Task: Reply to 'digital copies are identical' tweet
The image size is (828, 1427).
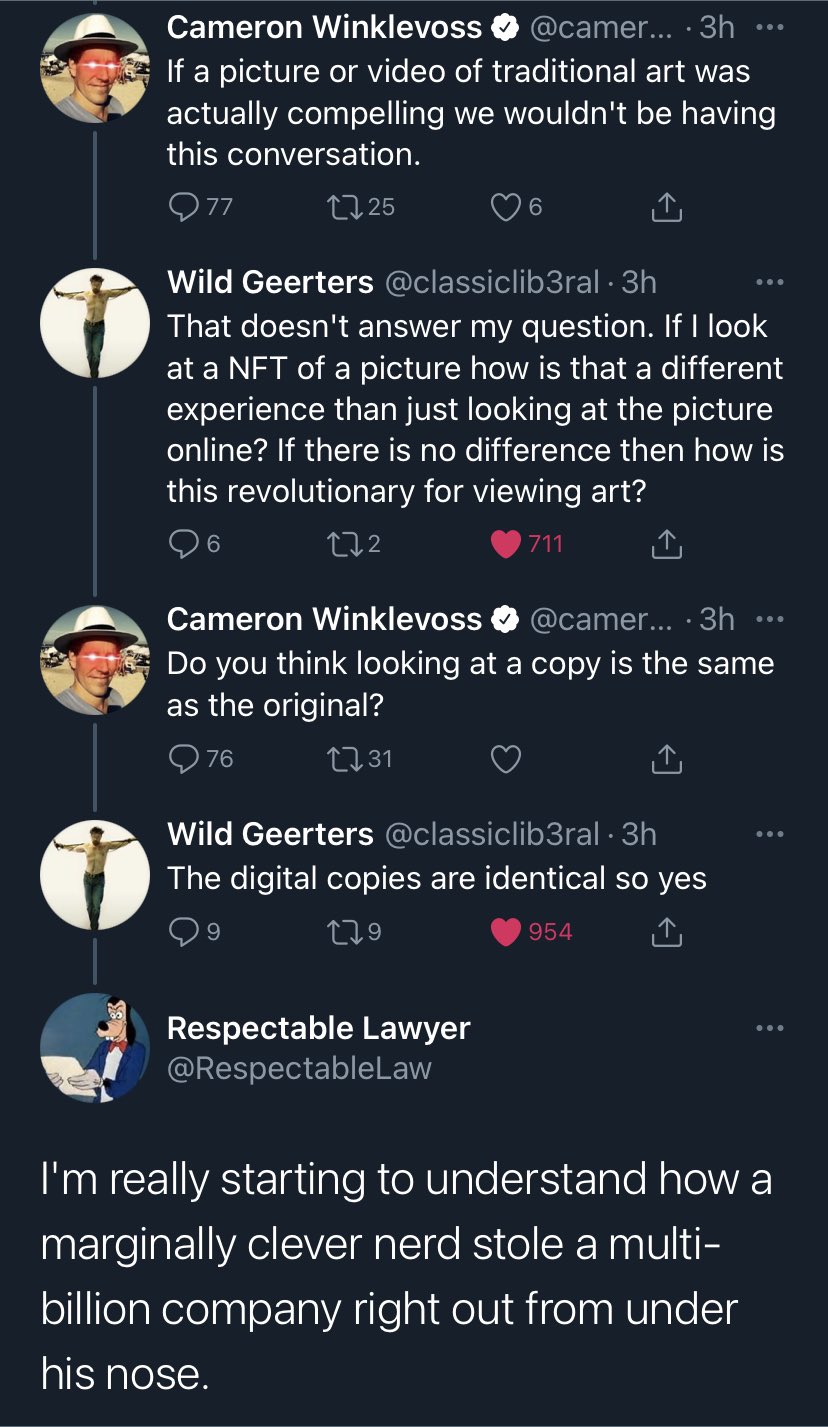Action: (183, 932)
